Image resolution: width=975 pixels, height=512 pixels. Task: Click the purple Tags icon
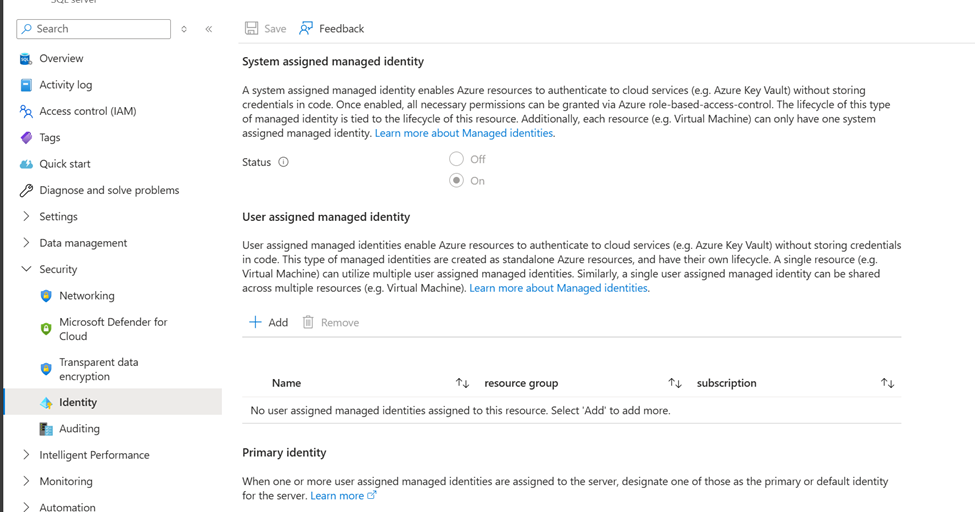click(25, 137)
